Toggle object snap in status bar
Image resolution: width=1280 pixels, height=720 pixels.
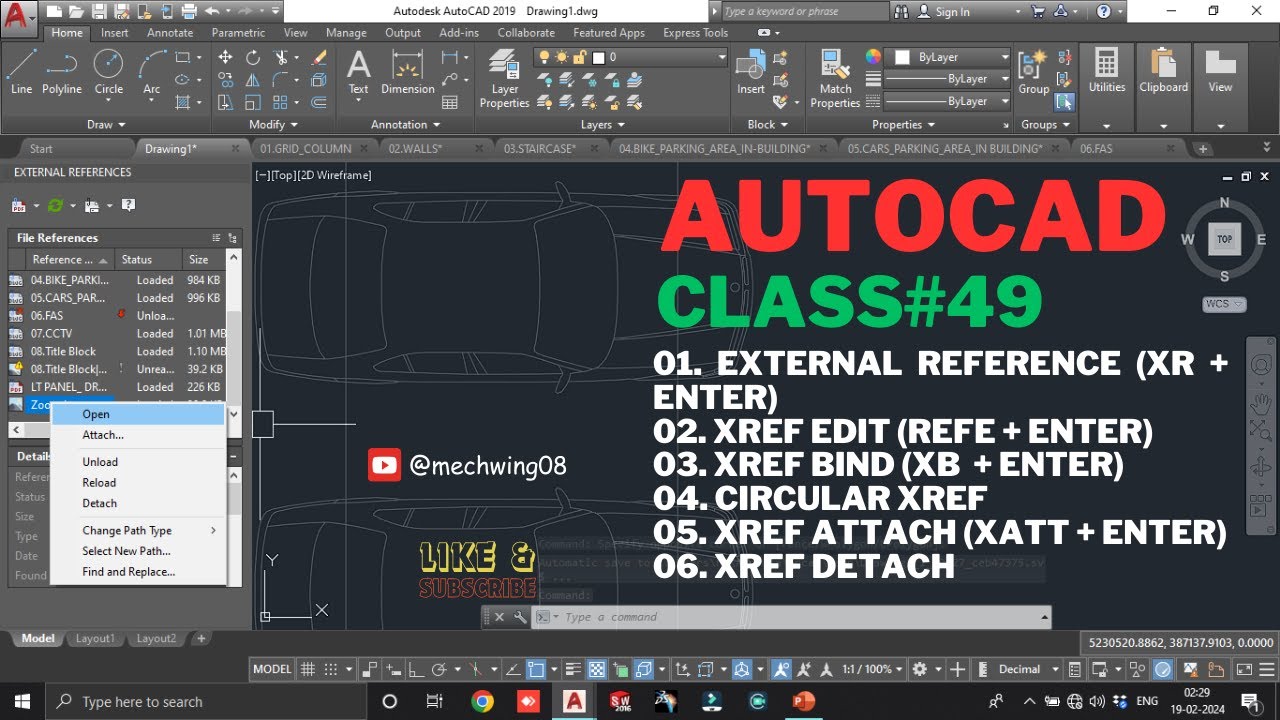536,669
